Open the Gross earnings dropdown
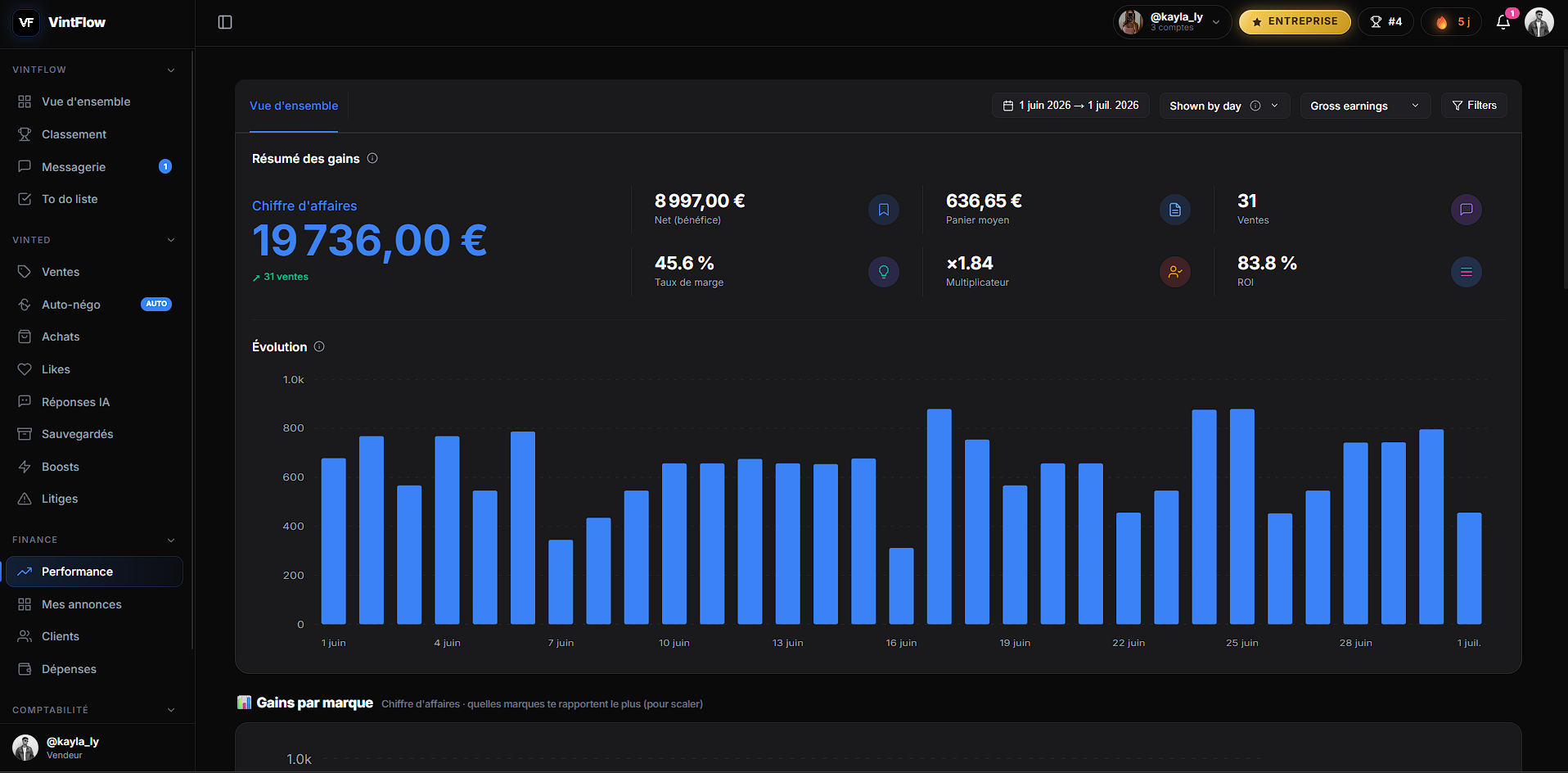The height and width of the screenshot is (773, 1568). click(1365, 106)
